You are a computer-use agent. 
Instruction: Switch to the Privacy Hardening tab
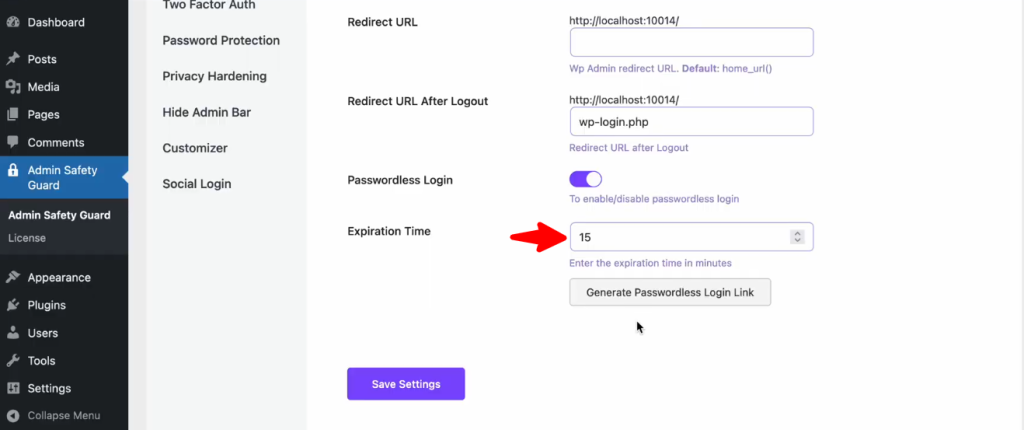pos(214,76)
